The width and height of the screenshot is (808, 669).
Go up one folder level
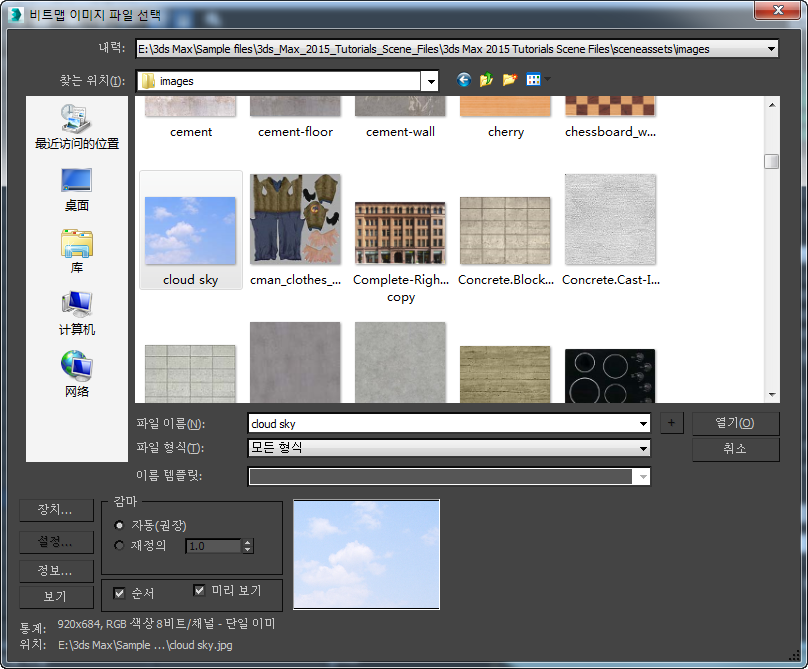[487, 80]
